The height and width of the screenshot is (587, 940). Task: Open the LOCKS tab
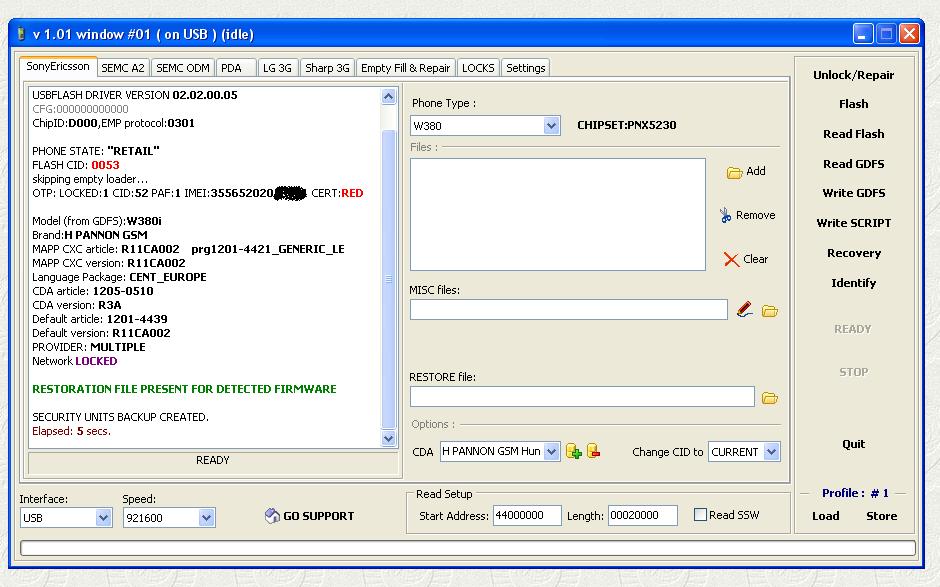click(x=478, y=68)
